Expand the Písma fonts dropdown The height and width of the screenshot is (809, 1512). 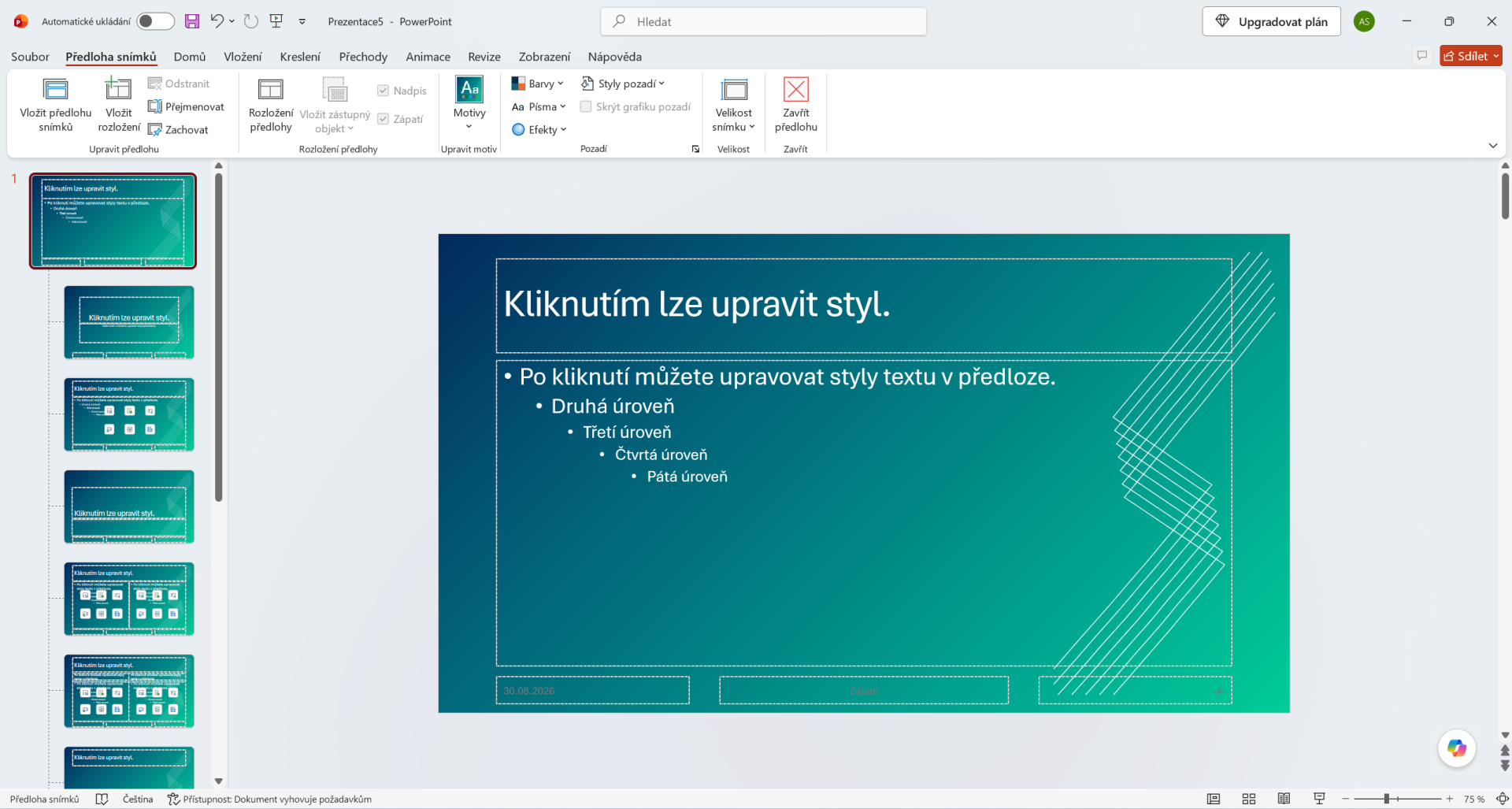(539, 106)
